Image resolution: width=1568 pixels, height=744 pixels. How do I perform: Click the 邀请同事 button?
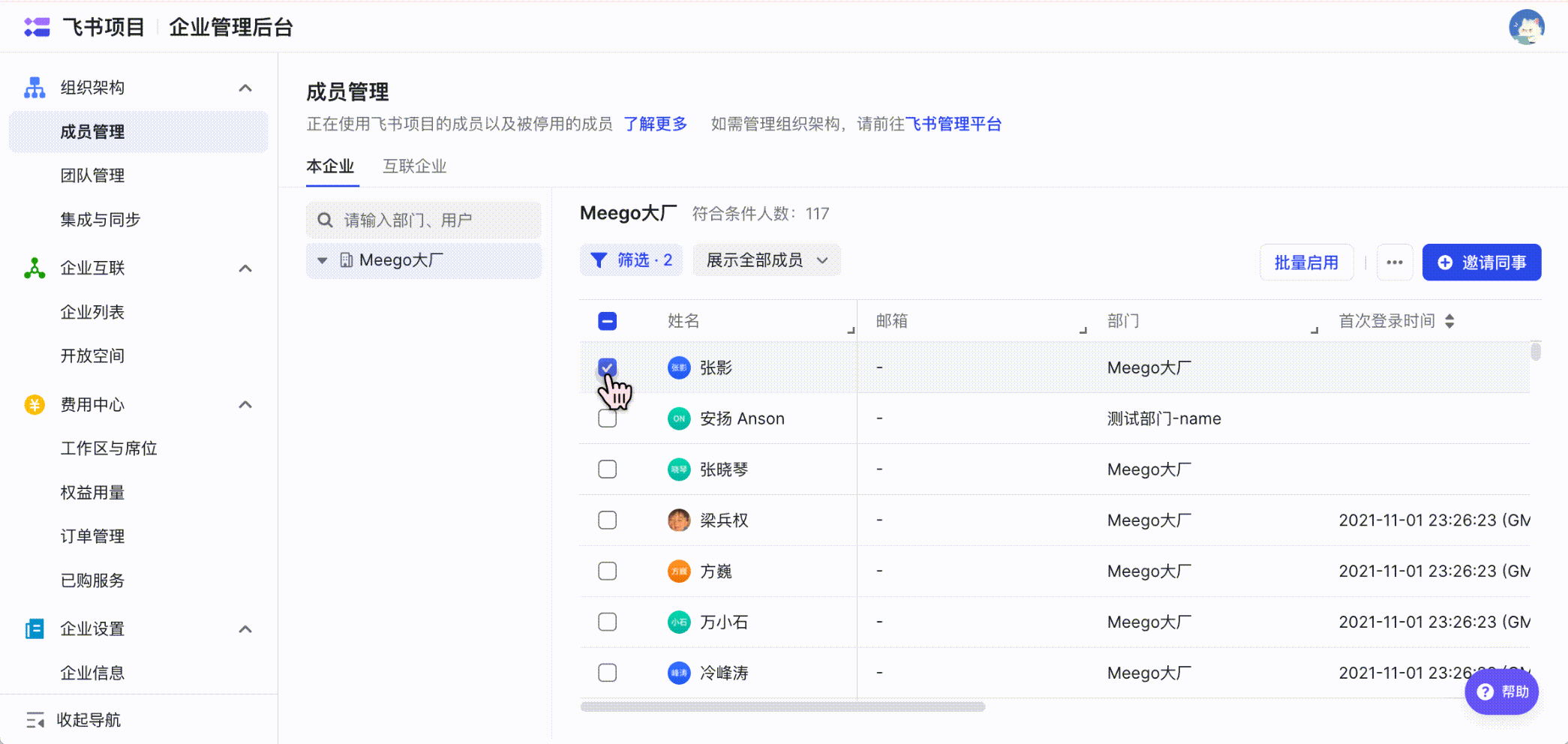(x=1482, y=262)
